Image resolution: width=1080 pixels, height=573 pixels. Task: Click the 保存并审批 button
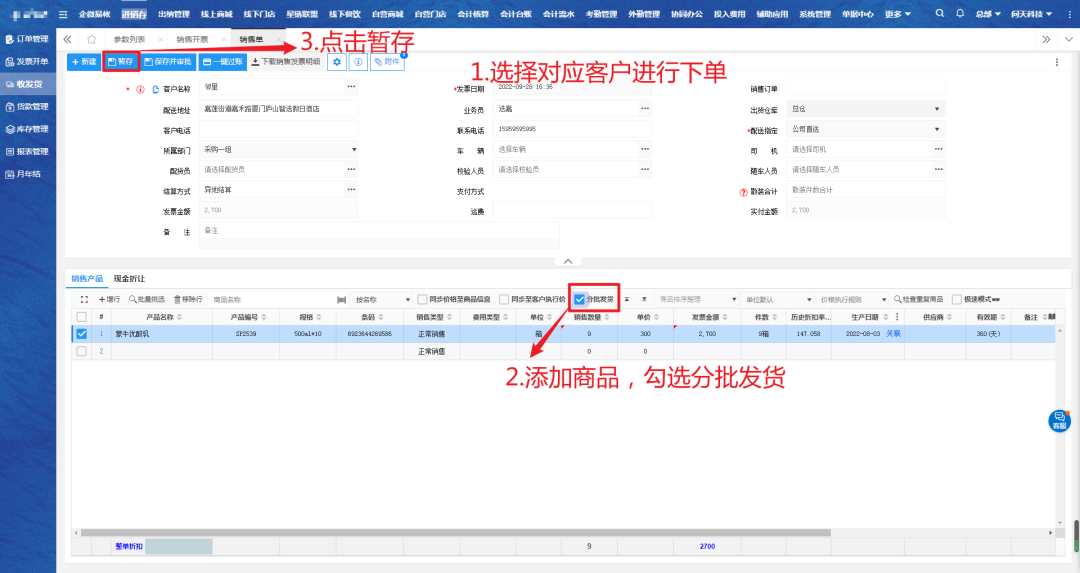(168, 62)
